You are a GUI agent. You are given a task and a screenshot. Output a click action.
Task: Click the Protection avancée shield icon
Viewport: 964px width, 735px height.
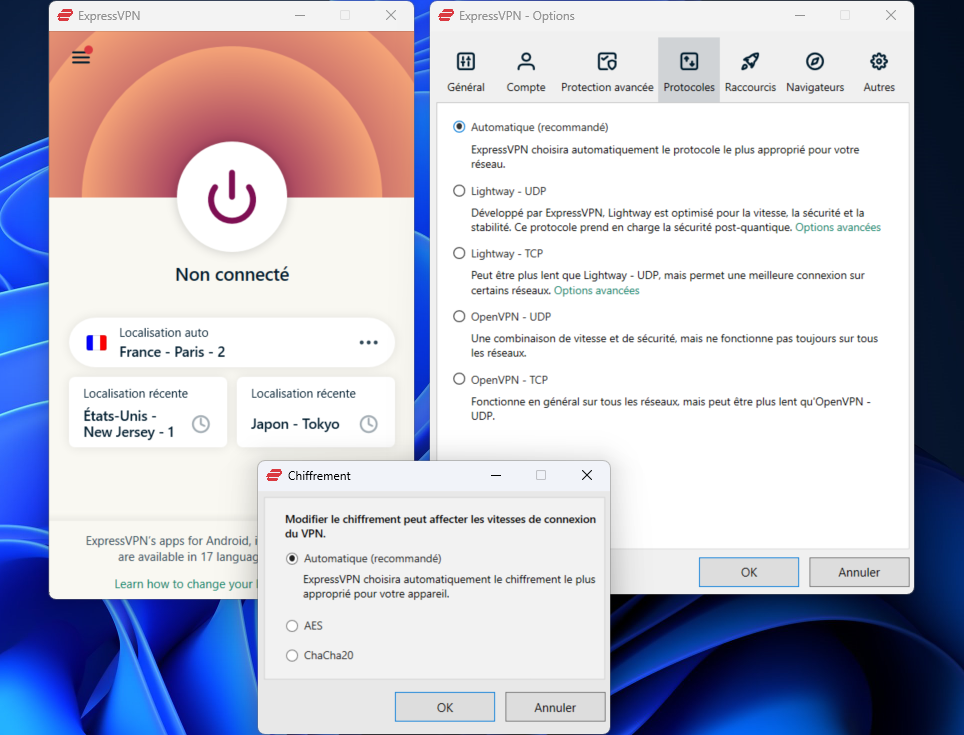pyautogui.click(x=607, y=61)
